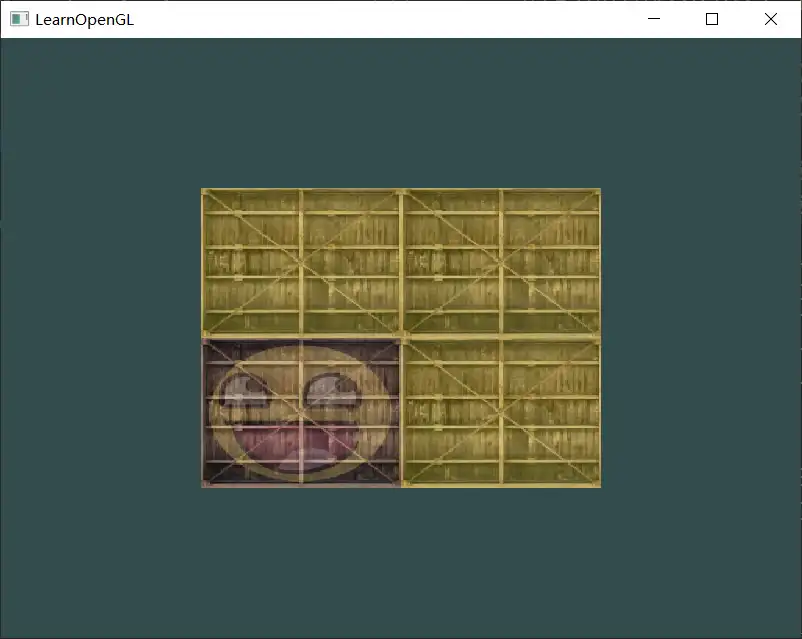Image resolution: width=802 pixels, height=639 pixels.
Task: Click the smiley's eye on the left side
Action: tap(238, 393)
